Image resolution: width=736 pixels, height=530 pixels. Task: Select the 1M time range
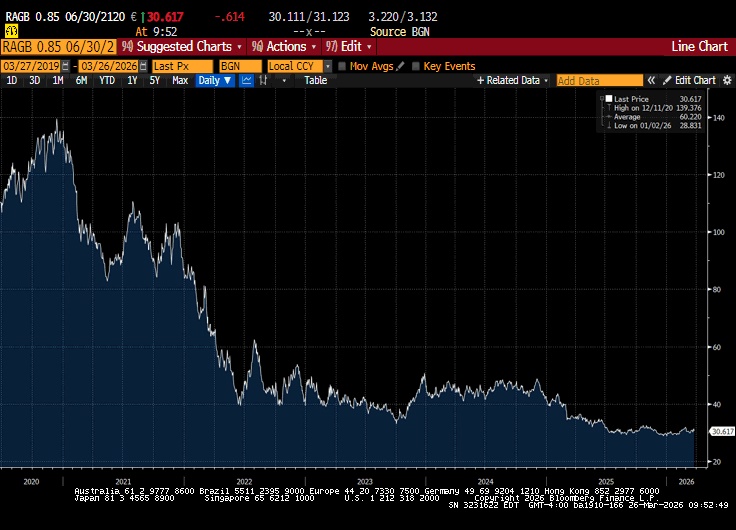click(58, 80)
